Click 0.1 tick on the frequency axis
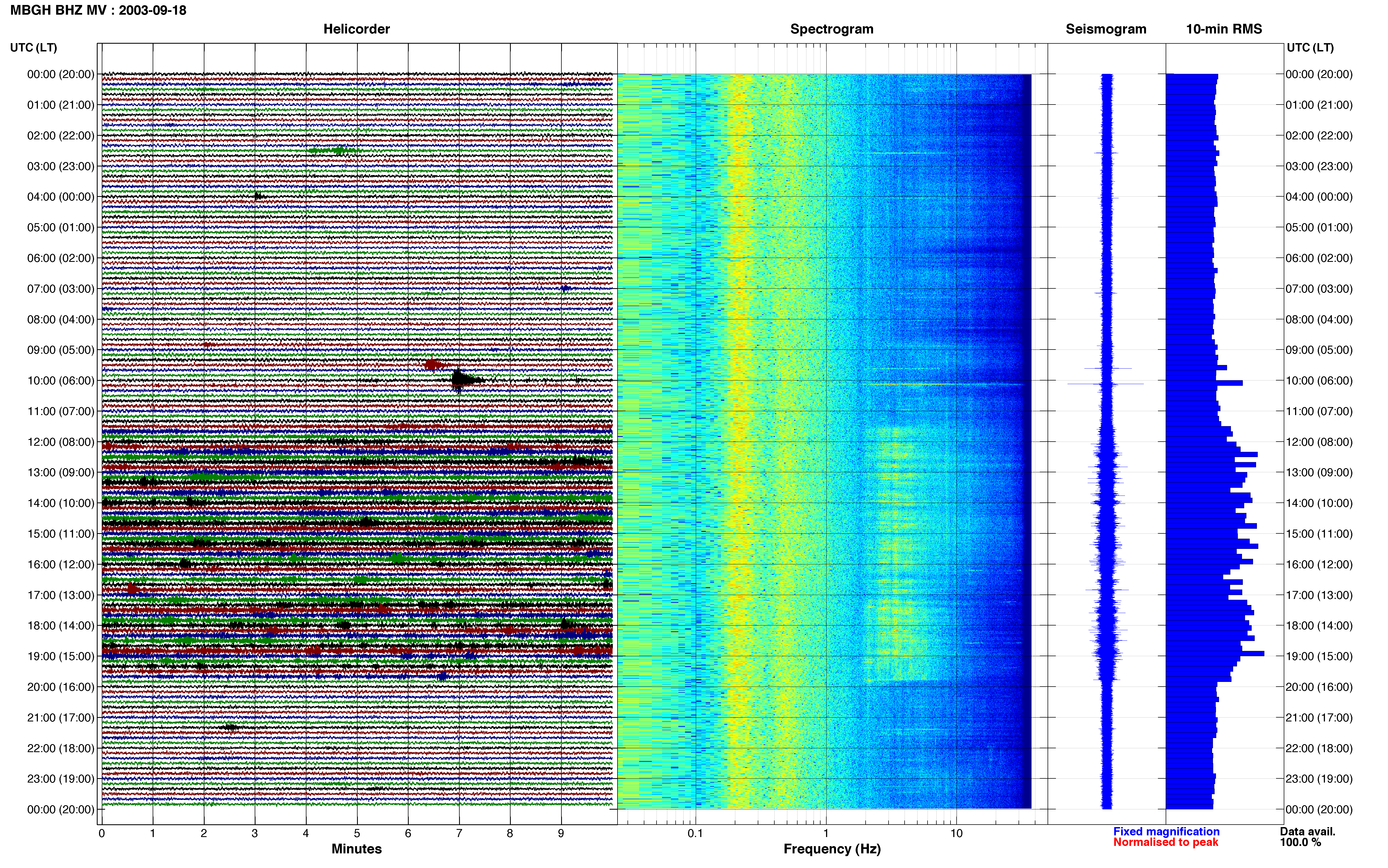 point(695,833)
